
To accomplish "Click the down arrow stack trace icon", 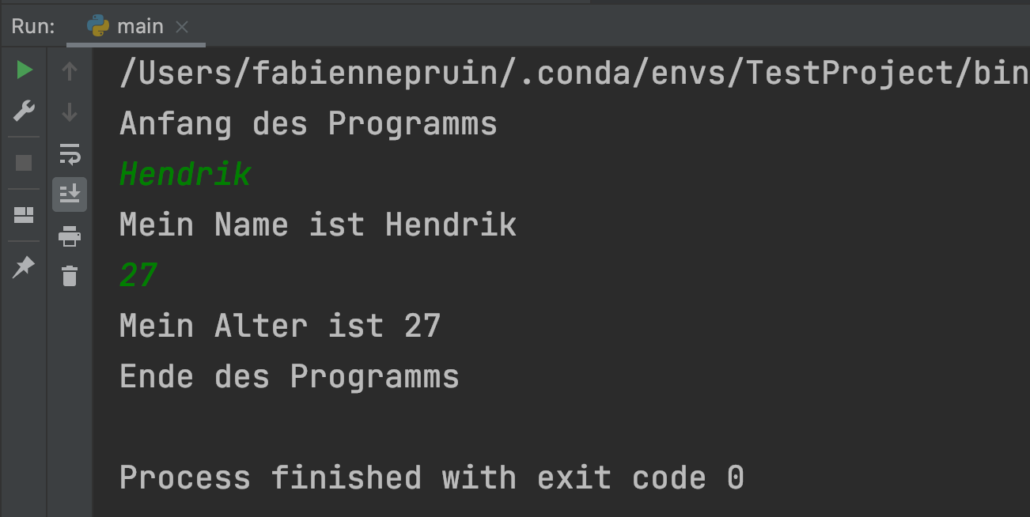I will 69,112.
